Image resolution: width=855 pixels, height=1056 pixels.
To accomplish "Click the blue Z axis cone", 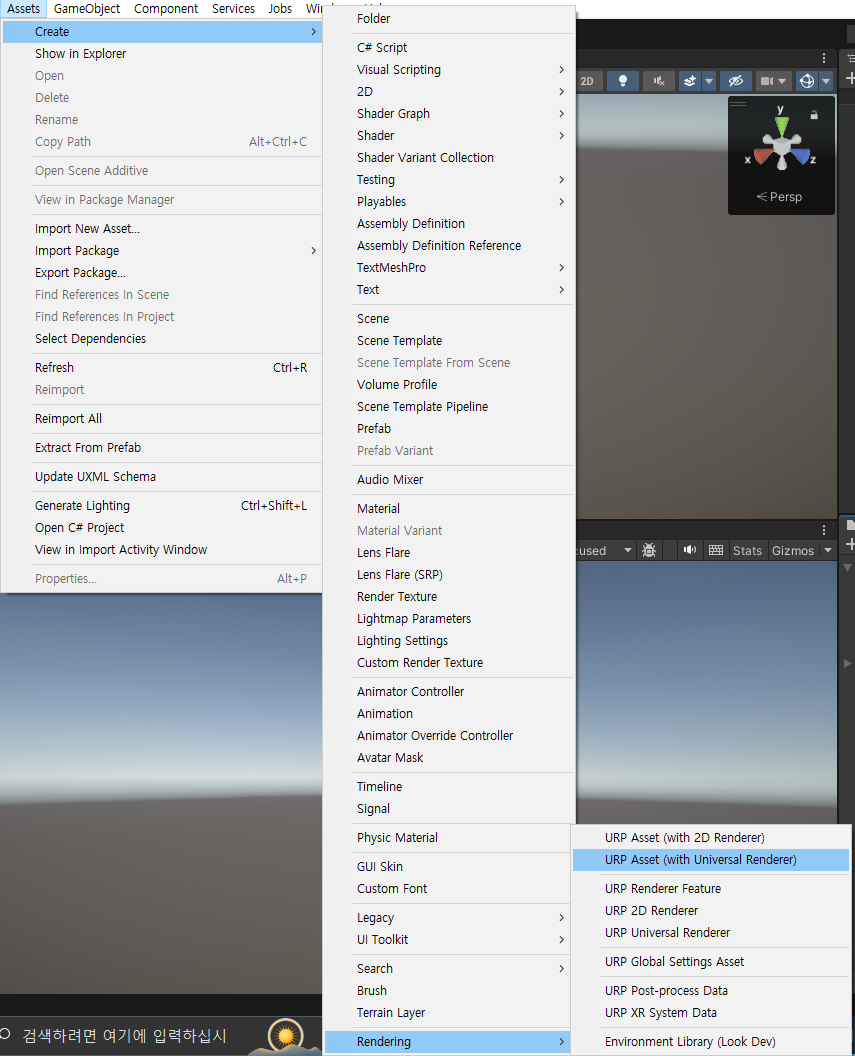I will point(800,156).
